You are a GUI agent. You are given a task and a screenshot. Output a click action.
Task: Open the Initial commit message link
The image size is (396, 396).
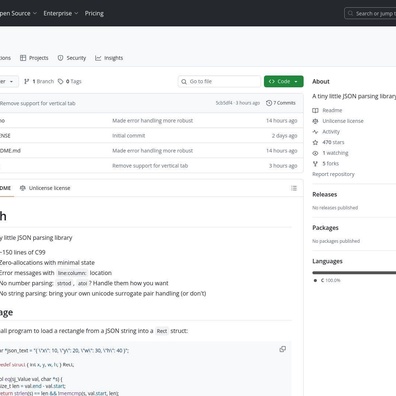[x=129, y=136]
